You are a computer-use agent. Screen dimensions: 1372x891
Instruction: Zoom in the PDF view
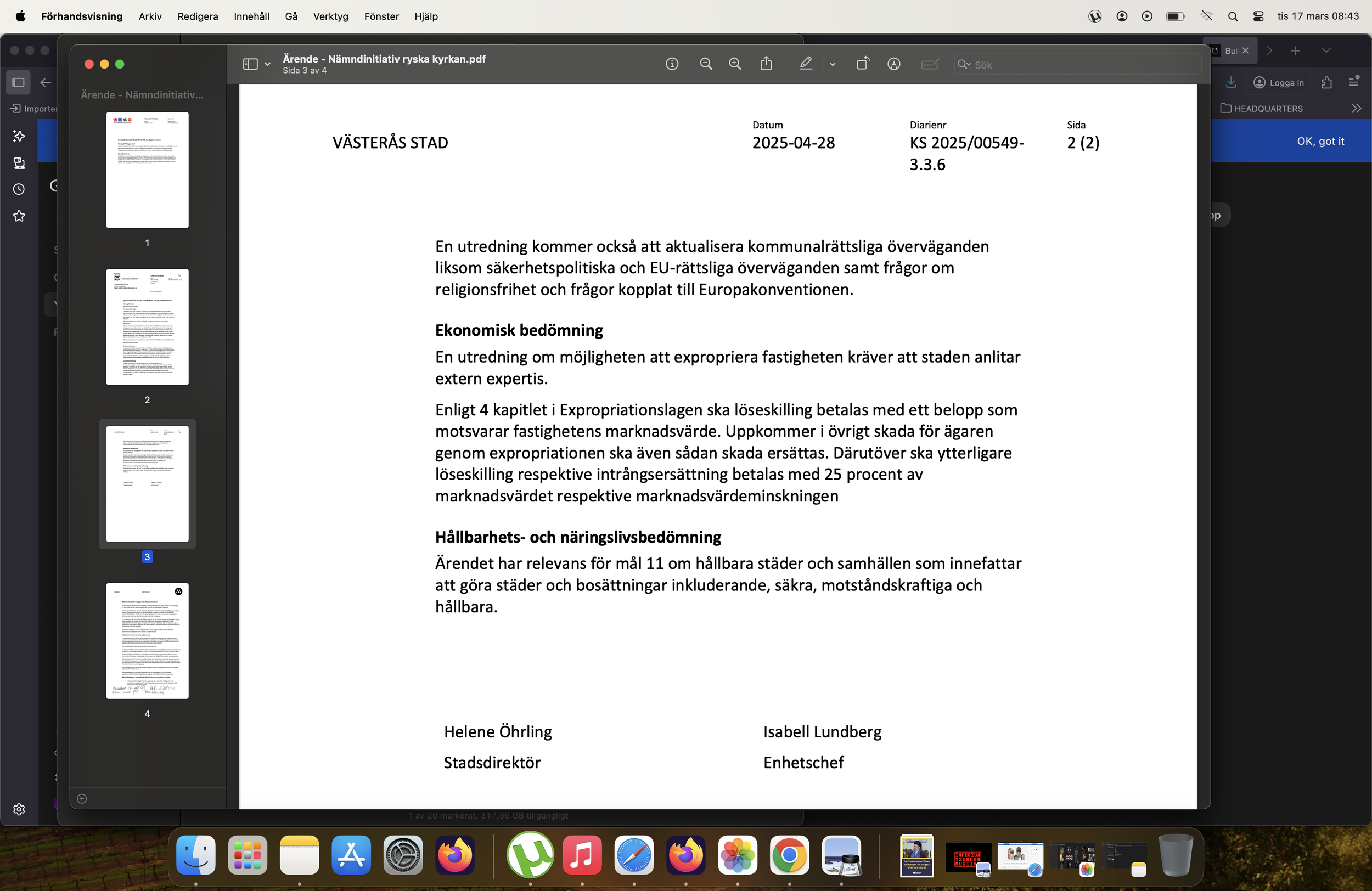point(735,64)
